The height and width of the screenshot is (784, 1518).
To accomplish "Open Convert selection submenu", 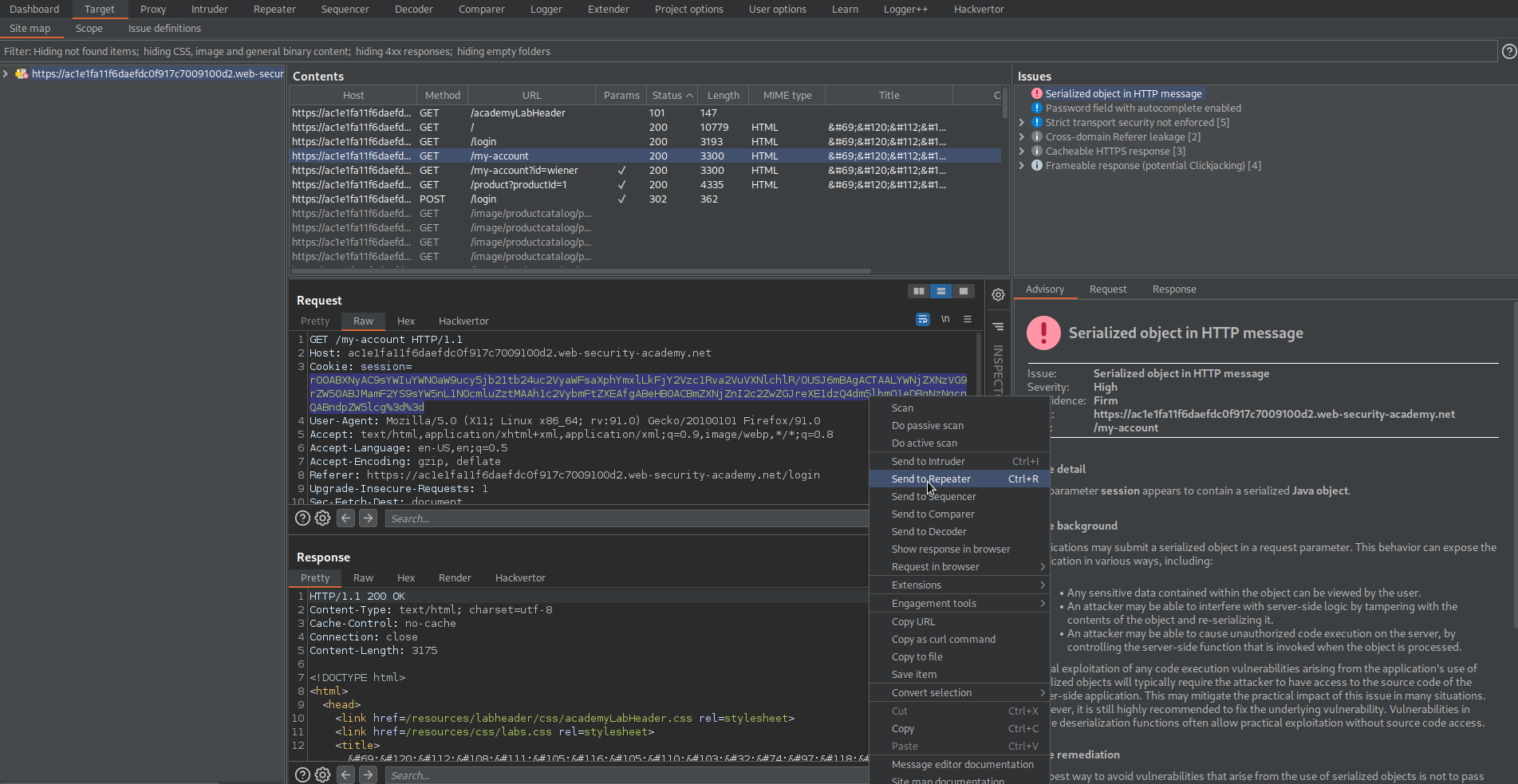I will click(x=960, y=693).
